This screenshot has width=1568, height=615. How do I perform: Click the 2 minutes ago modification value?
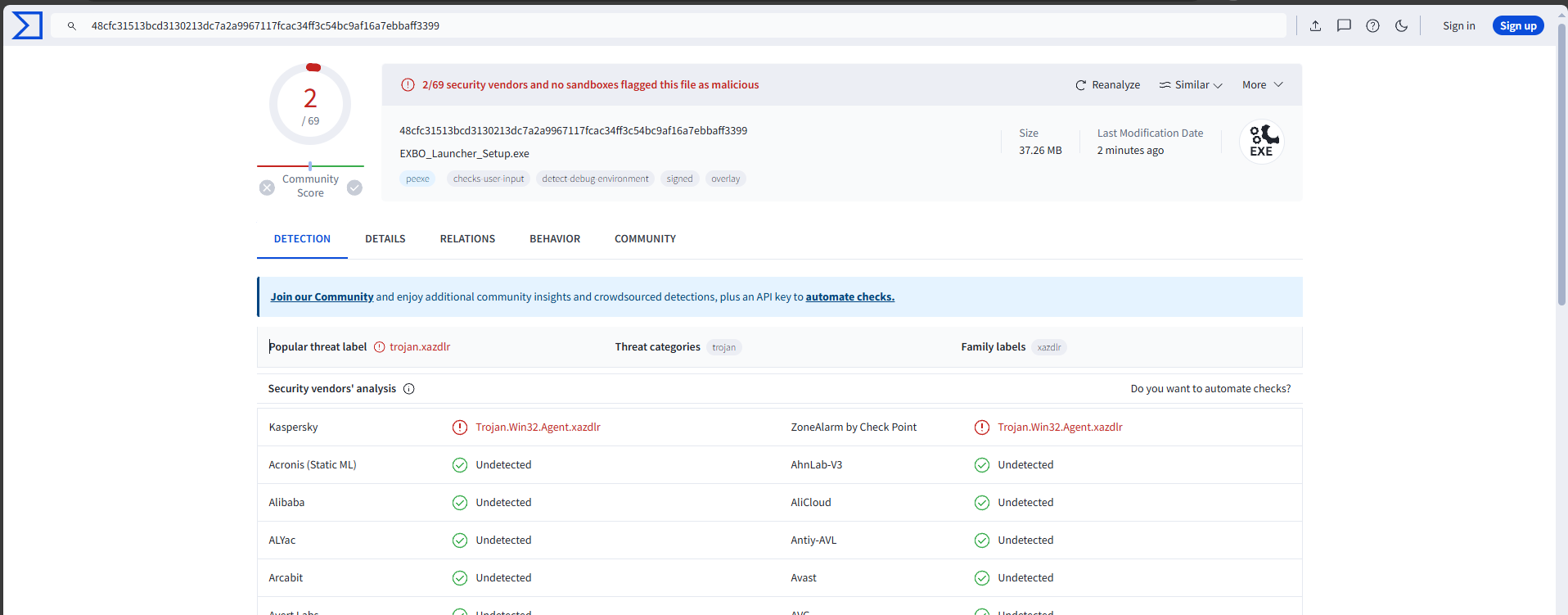tap(1130, 151)
